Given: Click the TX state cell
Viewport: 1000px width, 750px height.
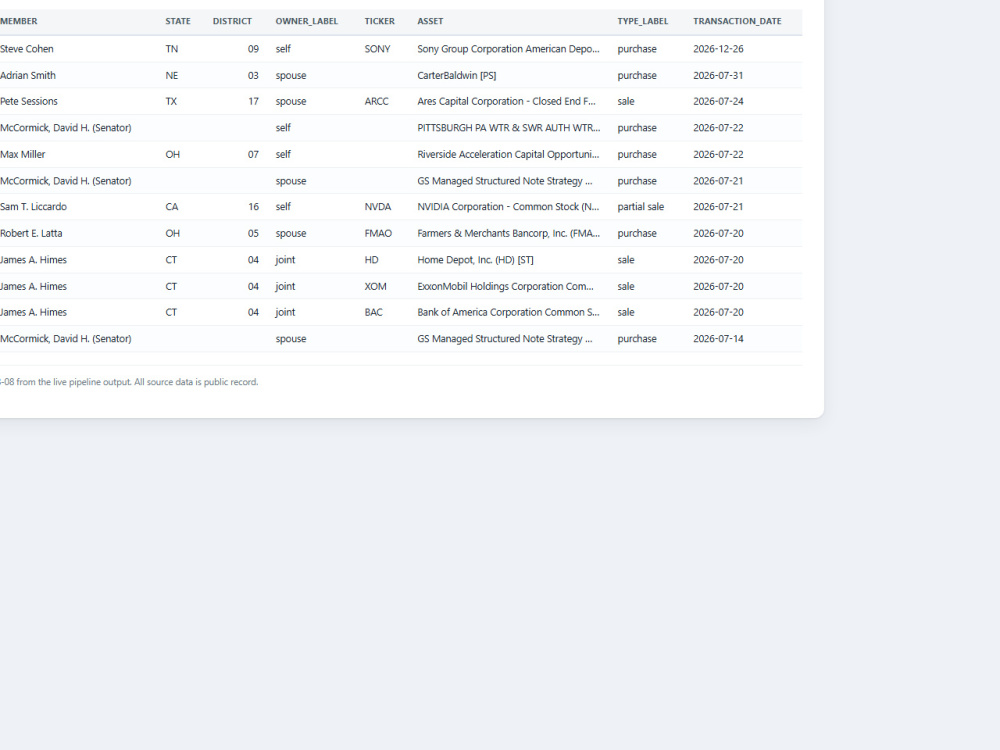Looking at the screenshot, I should click(x=171, y=101).
